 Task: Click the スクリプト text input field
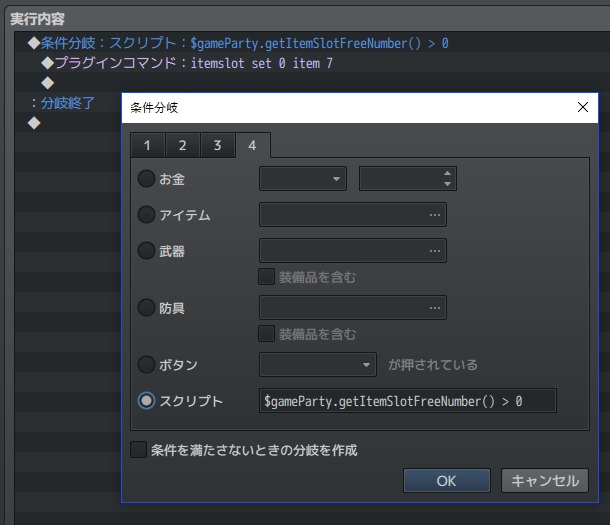pos(408,401)
